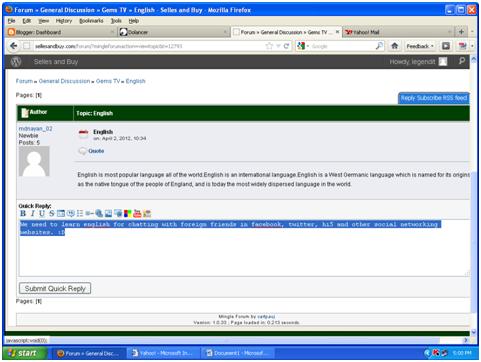The height and width of the screenshot is (362, 481).
Task: Open the Tools menu
Action: [x=116, y=21]
